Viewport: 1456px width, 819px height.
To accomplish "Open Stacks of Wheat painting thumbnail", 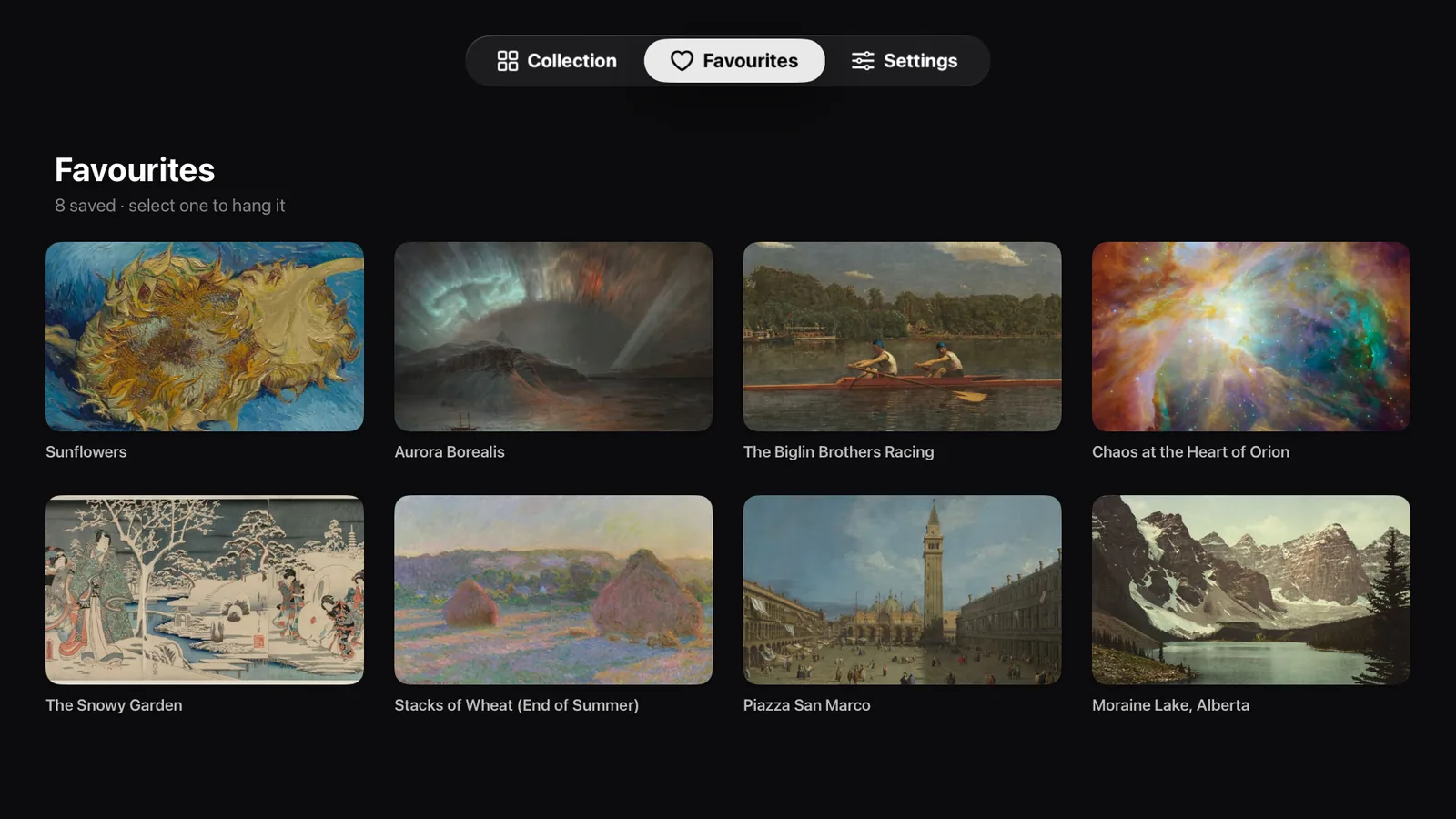I will (x=553, y=590).
